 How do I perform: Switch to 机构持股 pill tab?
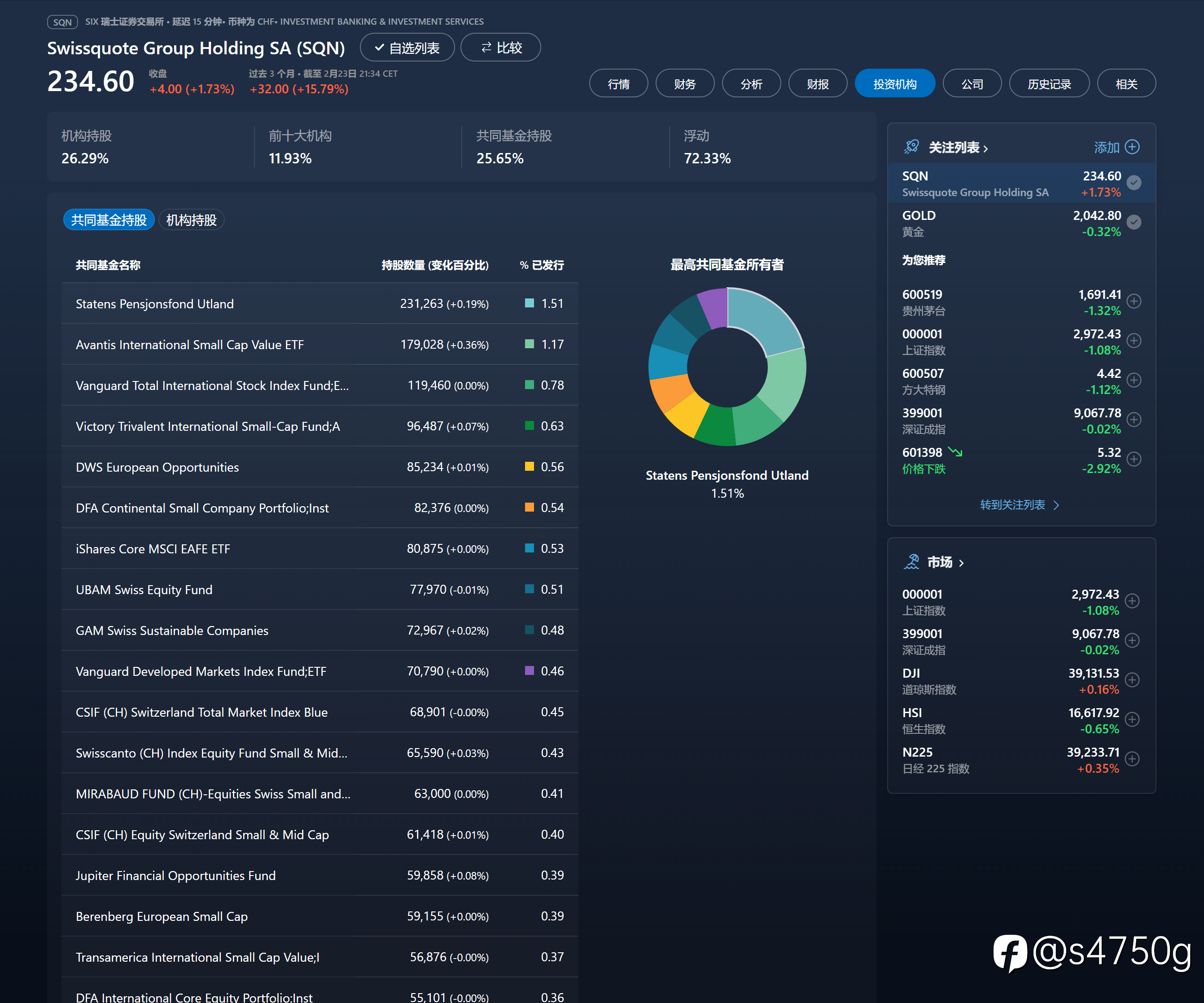[192, 220]
